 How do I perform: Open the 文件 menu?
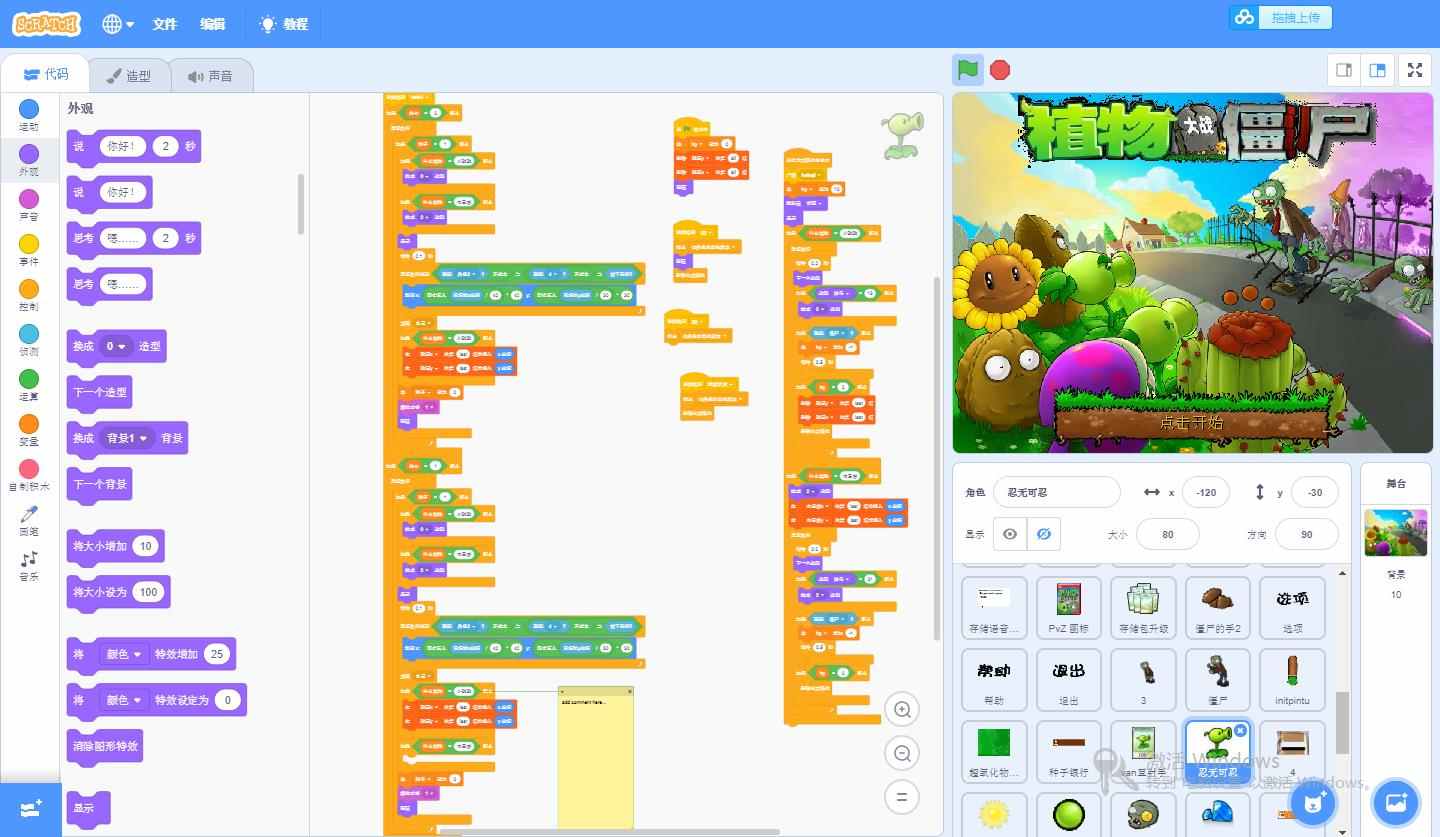[165, 24]
